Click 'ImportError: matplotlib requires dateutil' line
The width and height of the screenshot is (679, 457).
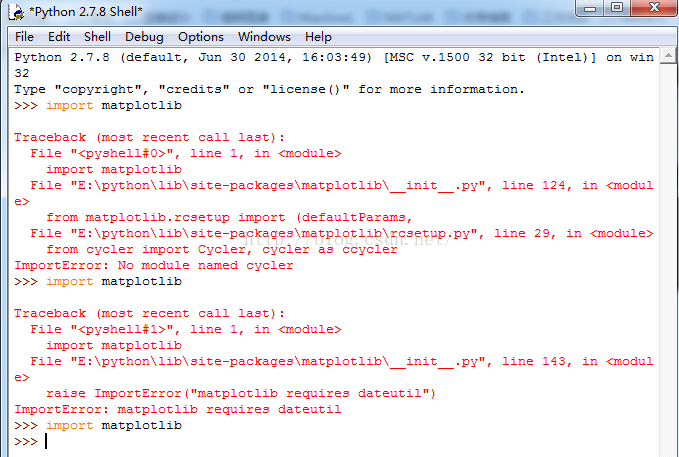[x=178, y=409]
